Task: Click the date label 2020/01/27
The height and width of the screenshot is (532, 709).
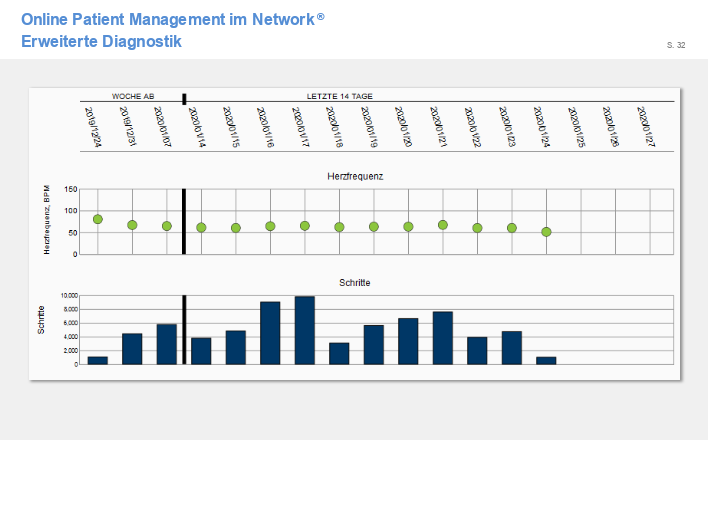Action: coord(649,127)
